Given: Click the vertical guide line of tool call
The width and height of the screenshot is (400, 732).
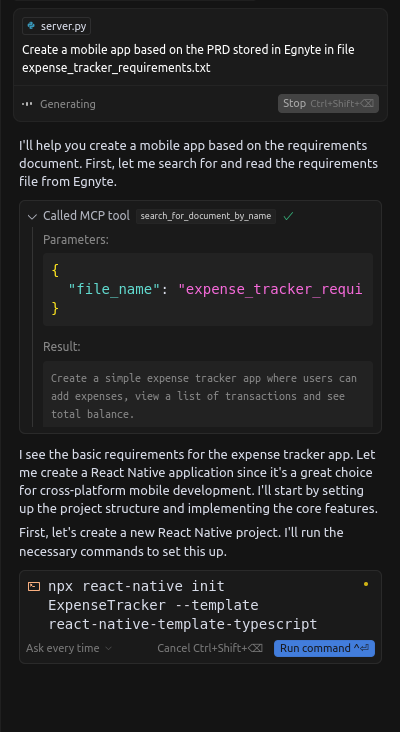Looking at the screenshot, I should 33,327.
